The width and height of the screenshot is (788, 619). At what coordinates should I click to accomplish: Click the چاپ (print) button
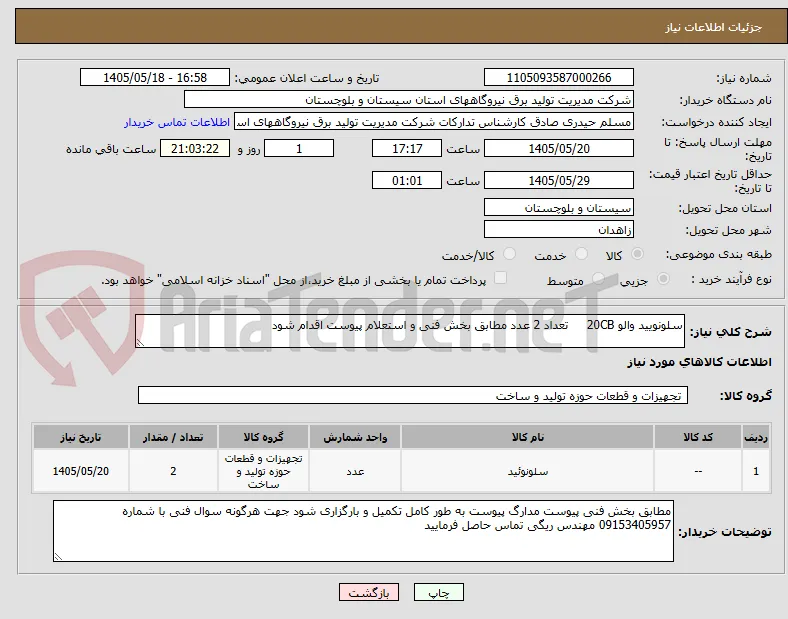[438, 592]
